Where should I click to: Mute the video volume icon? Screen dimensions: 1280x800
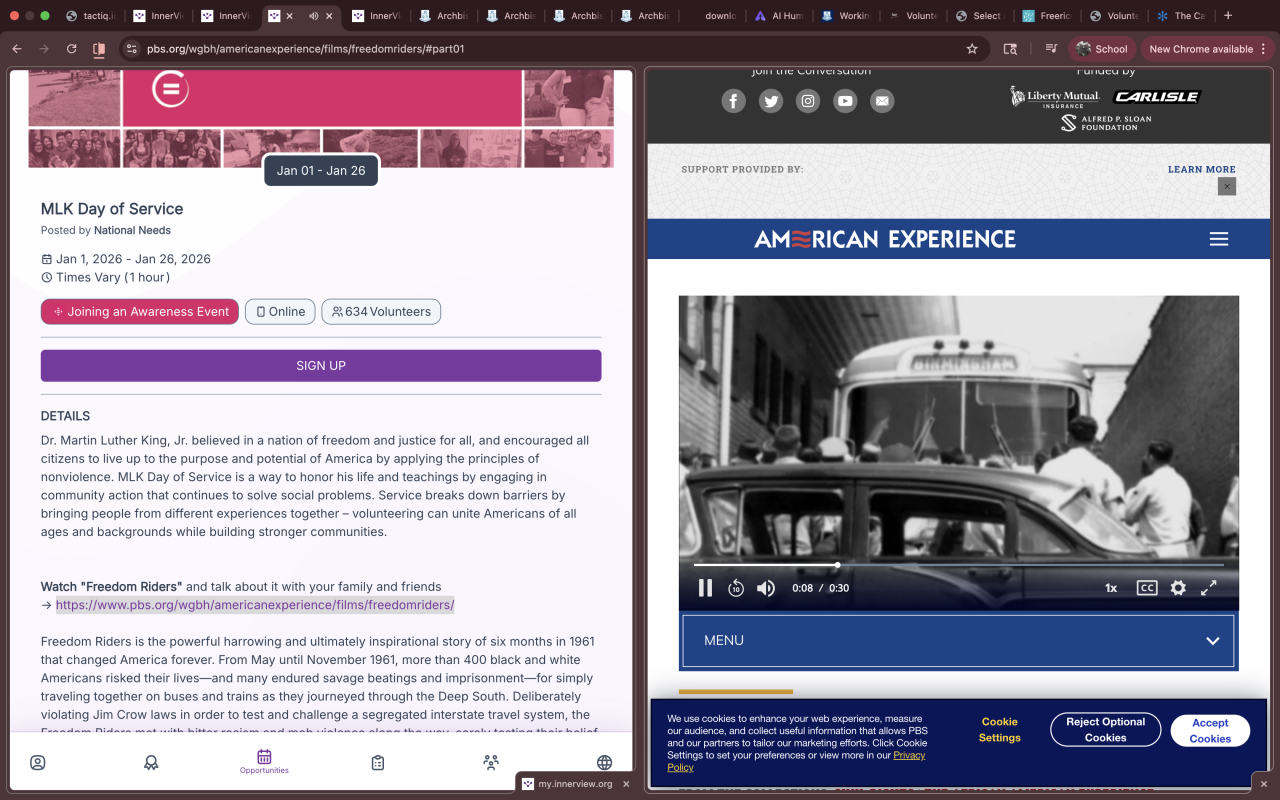point(766,588)
